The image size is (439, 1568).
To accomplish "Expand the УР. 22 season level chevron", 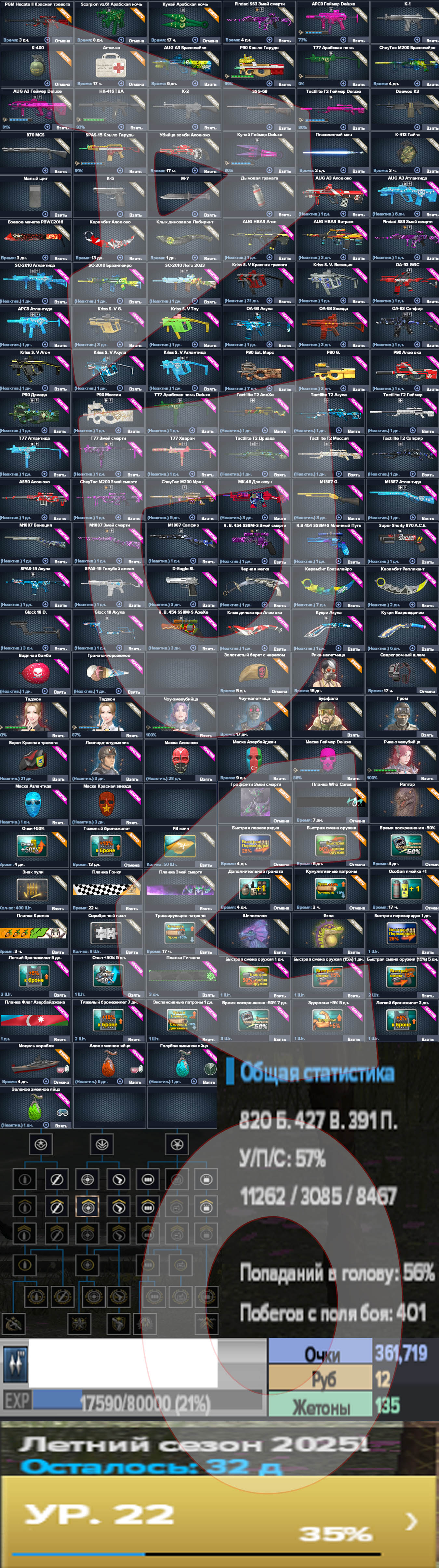I will (412, 1521).
